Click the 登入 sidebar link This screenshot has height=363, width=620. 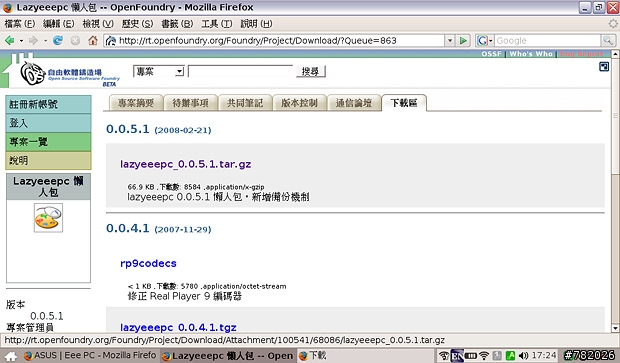(x=48, y=123)
